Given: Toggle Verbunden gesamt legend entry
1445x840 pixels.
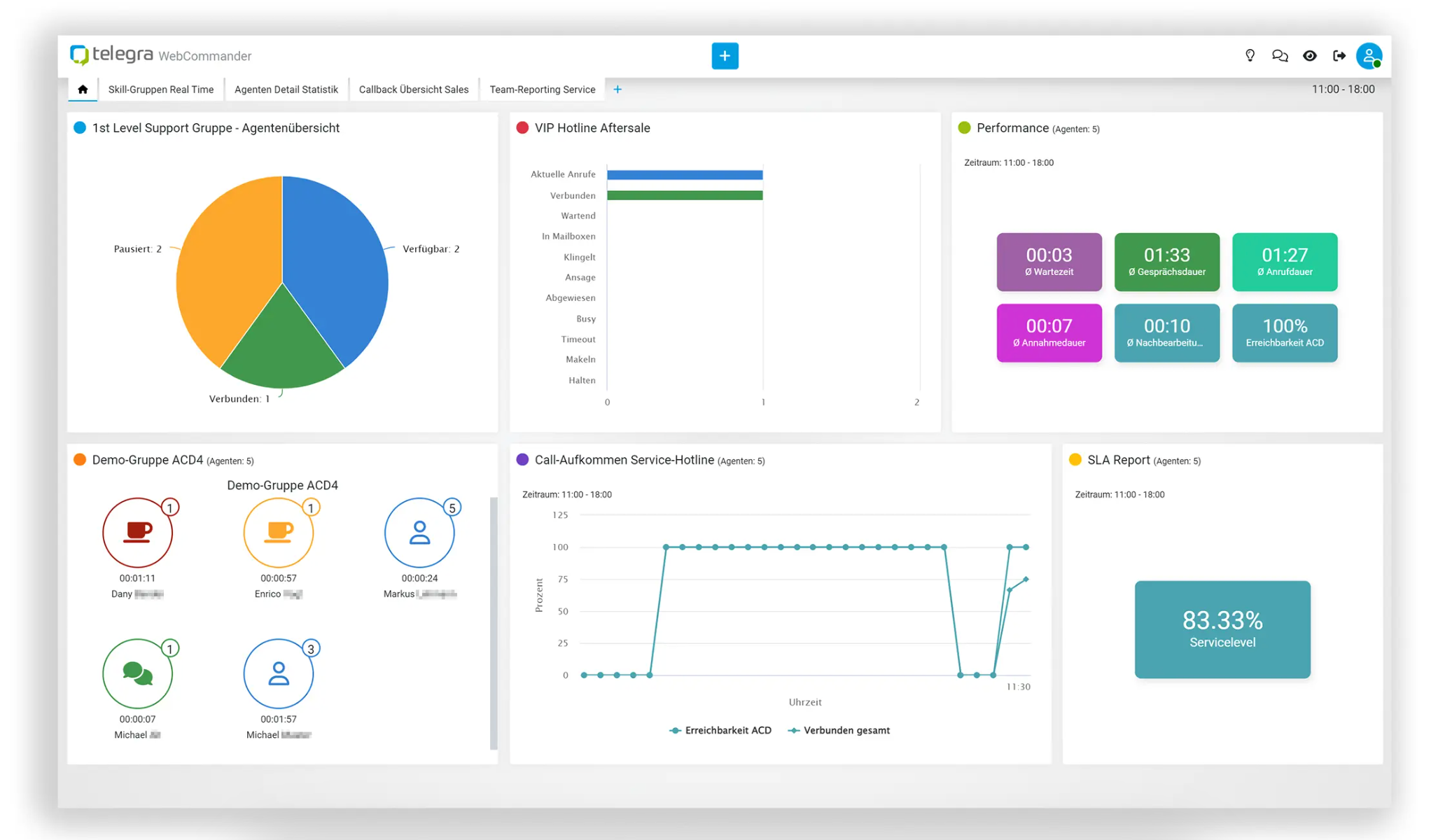Looking at the screenshot, I should 839,730.
